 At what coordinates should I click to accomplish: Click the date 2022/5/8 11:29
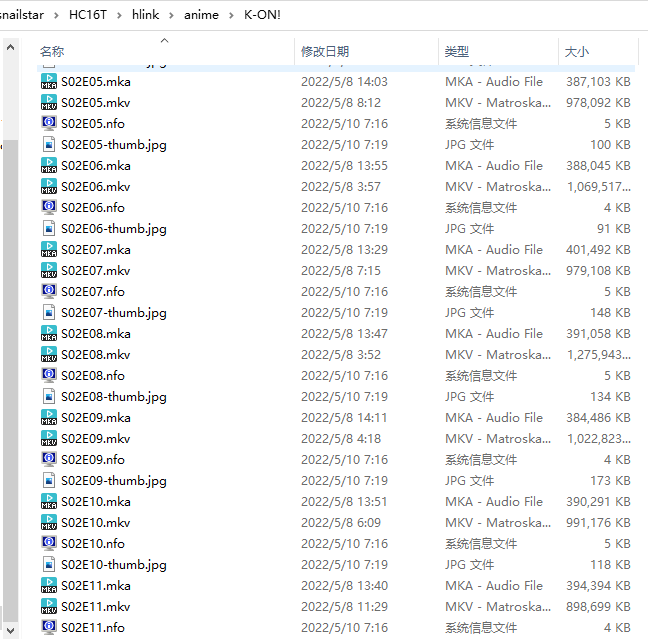pos(344,607)
